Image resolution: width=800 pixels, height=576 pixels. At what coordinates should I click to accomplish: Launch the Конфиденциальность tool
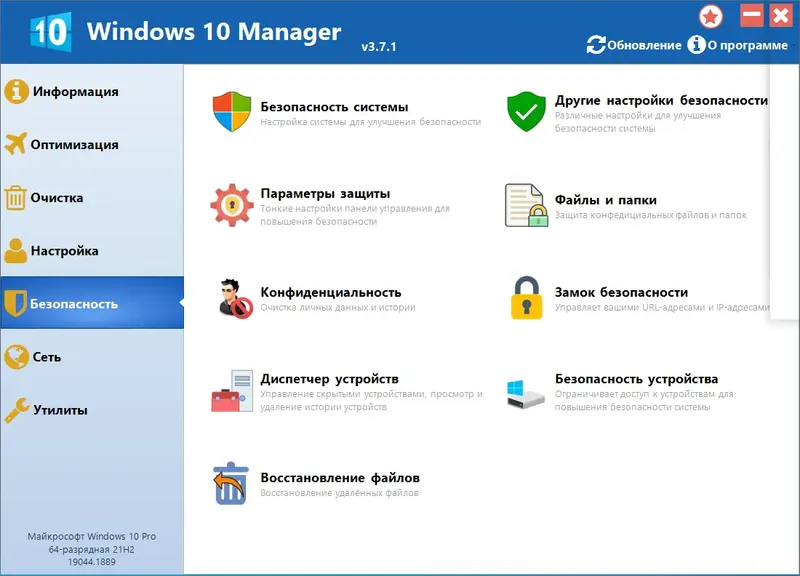[x=331, y=292]
